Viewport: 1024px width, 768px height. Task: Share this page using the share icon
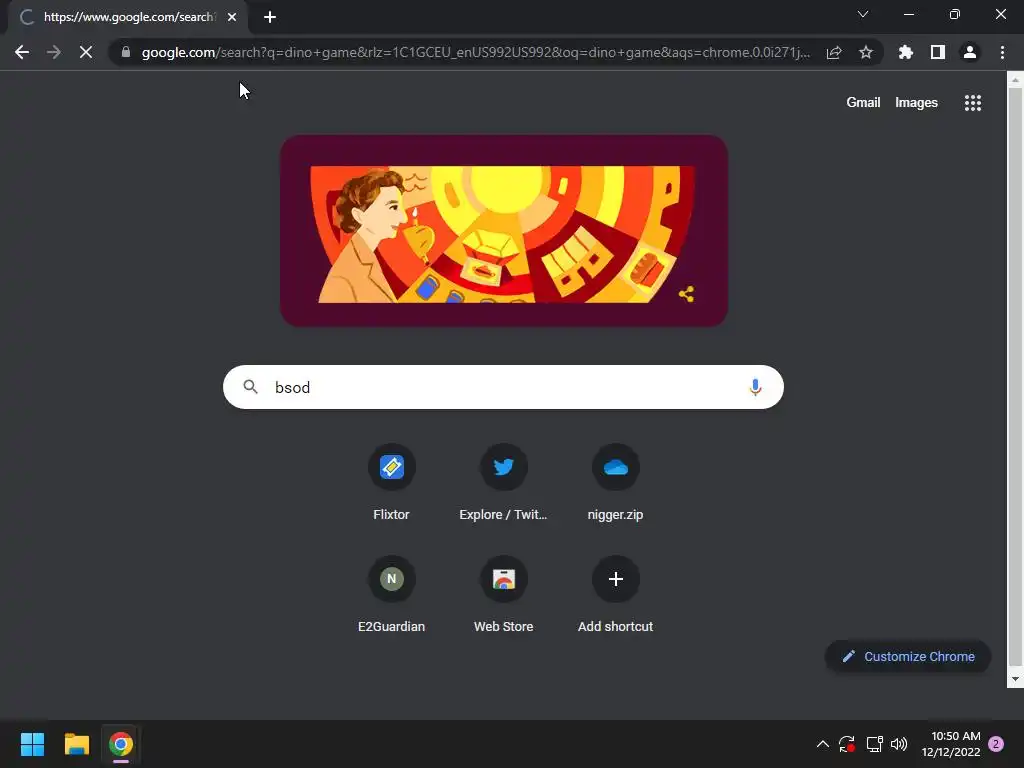(x=834, y=52)
